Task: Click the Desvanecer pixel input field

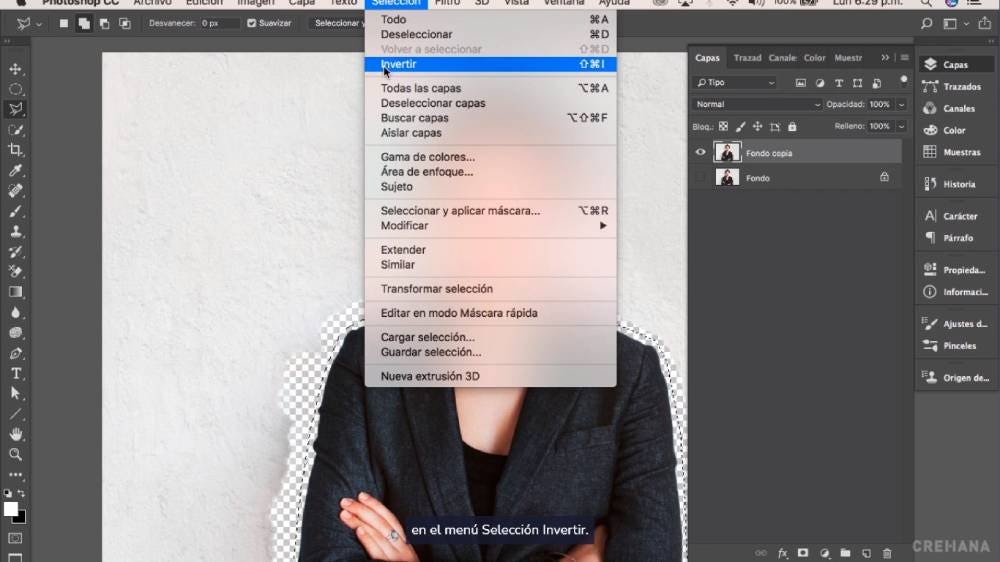Action: pos(219,23)
